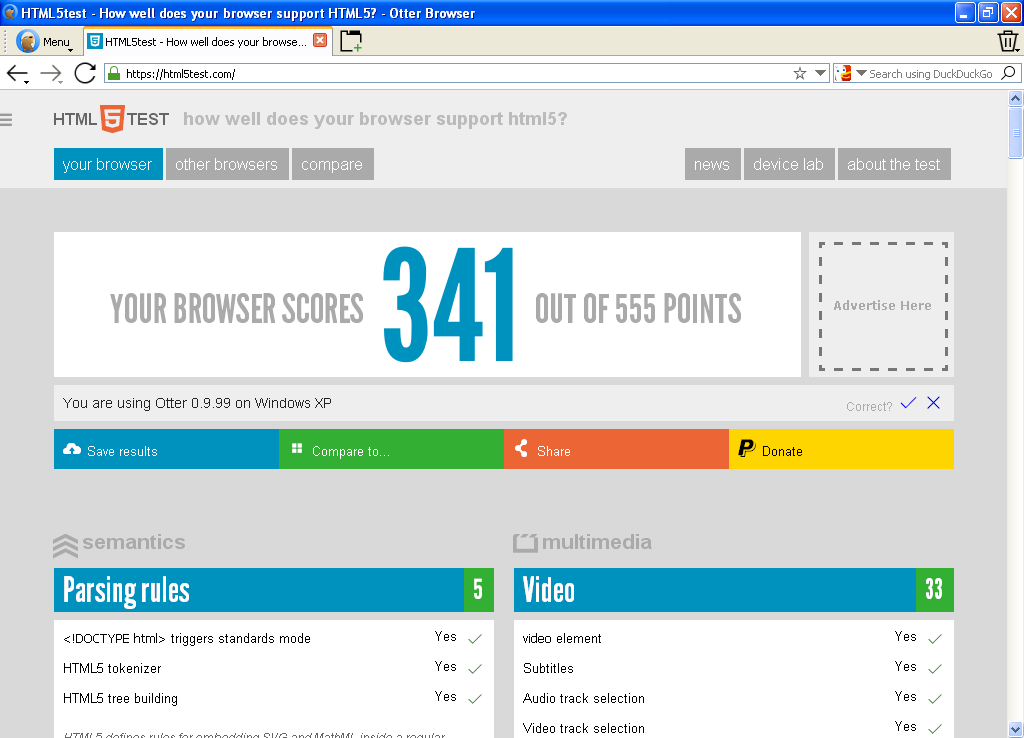The height and width of the screenshot is (738, 1024).
Task: Click the sidebar hamburger icon on the page
Action: (x=8, y=119)
